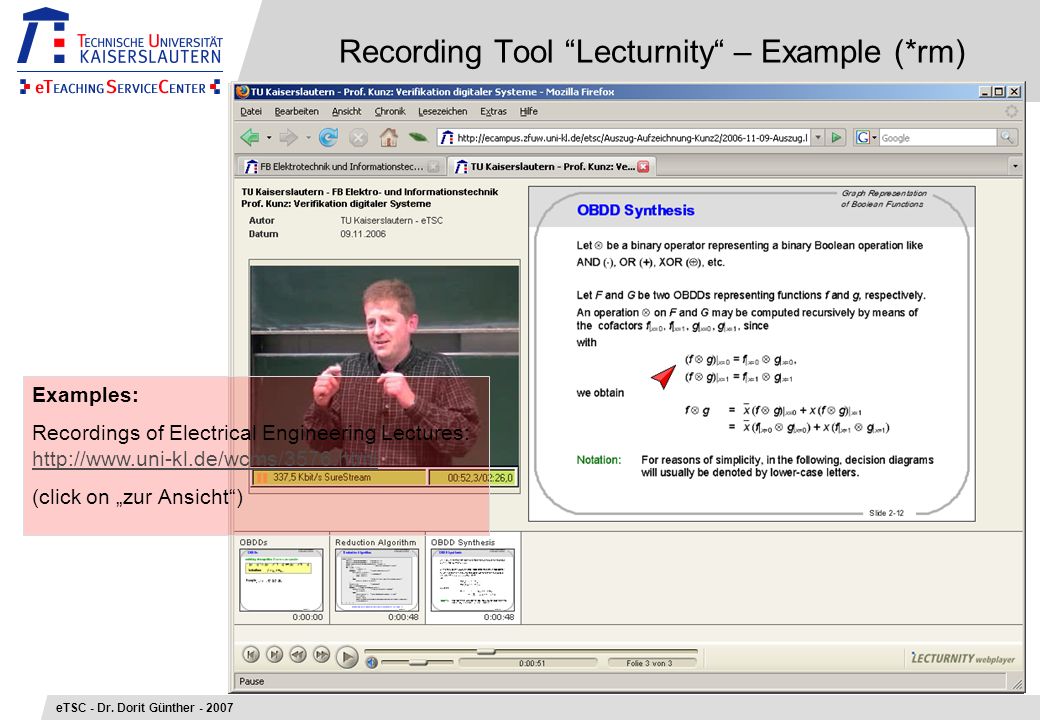Open the Lesezeichen menu

coord(442,111)
